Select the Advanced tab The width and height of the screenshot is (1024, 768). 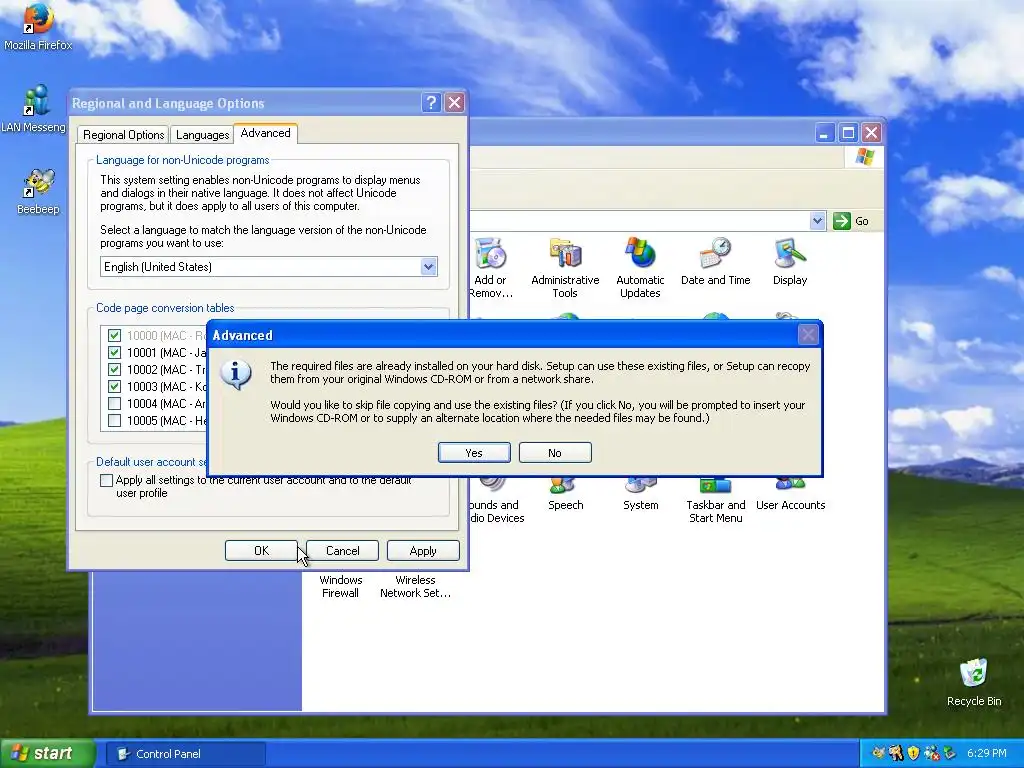point(265,133)
